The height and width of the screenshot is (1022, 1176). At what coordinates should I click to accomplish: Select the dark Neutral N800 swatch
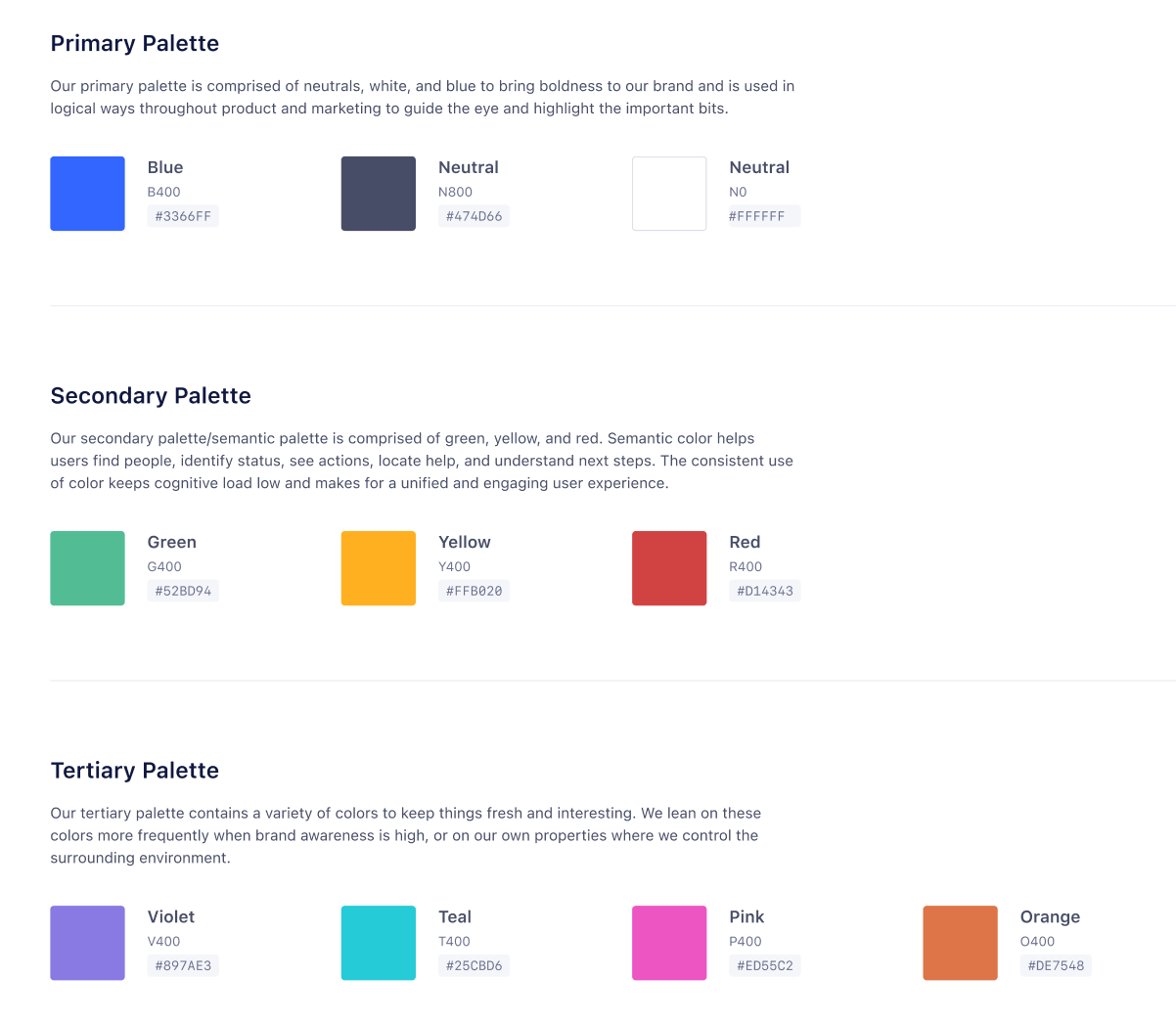click(378, 194)
